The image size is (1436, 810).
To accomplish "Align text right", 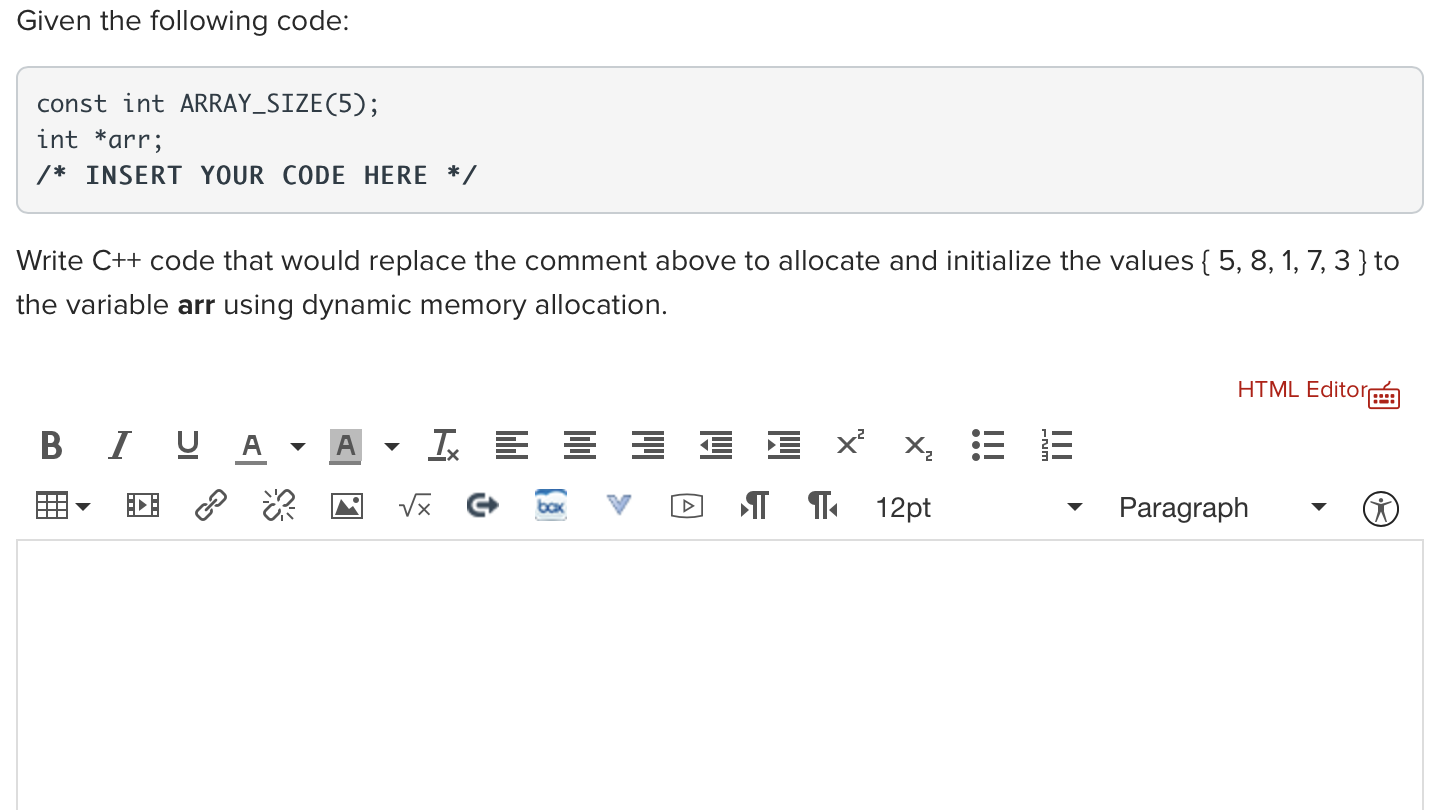I will coord(648,445).
